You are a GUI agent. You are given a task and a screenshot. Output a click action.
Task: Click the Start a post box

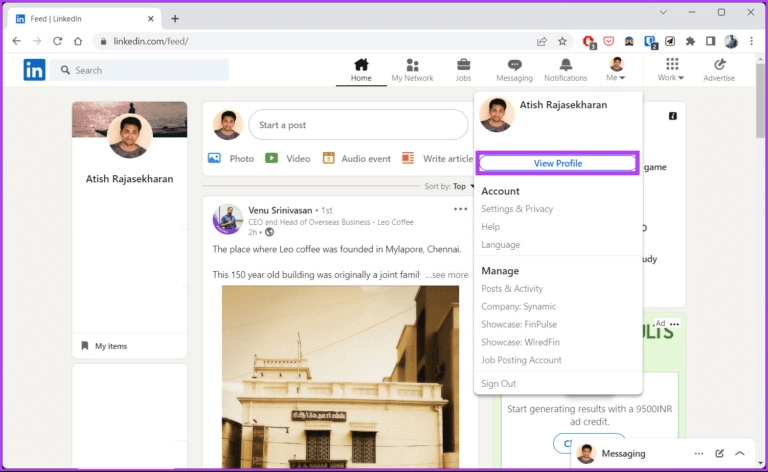pyautogui.click(x=358, y=125)
